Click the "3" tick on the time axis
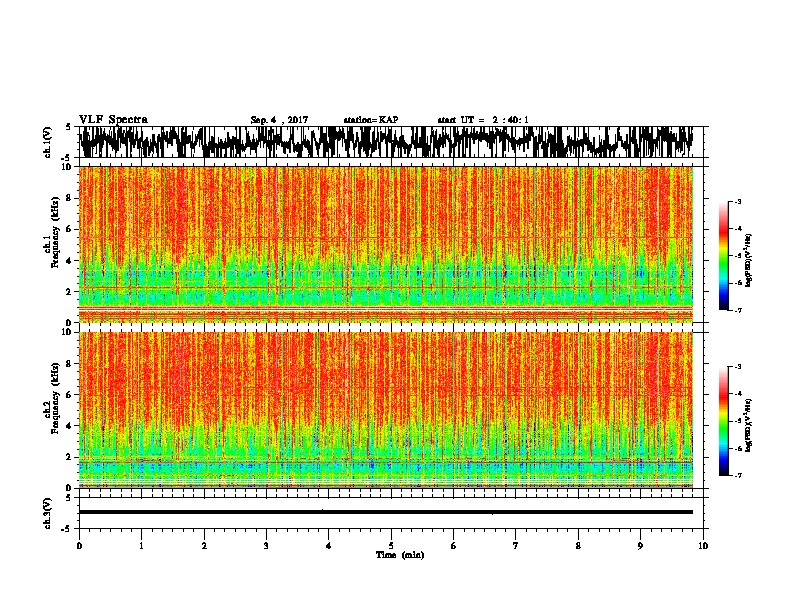Viewport: 792px width, 612px height. (266, 546)
